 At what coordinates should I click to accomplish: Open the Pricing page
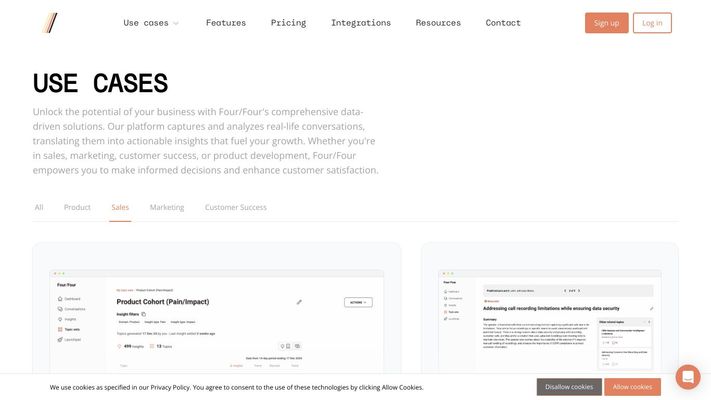click(288, 23)
